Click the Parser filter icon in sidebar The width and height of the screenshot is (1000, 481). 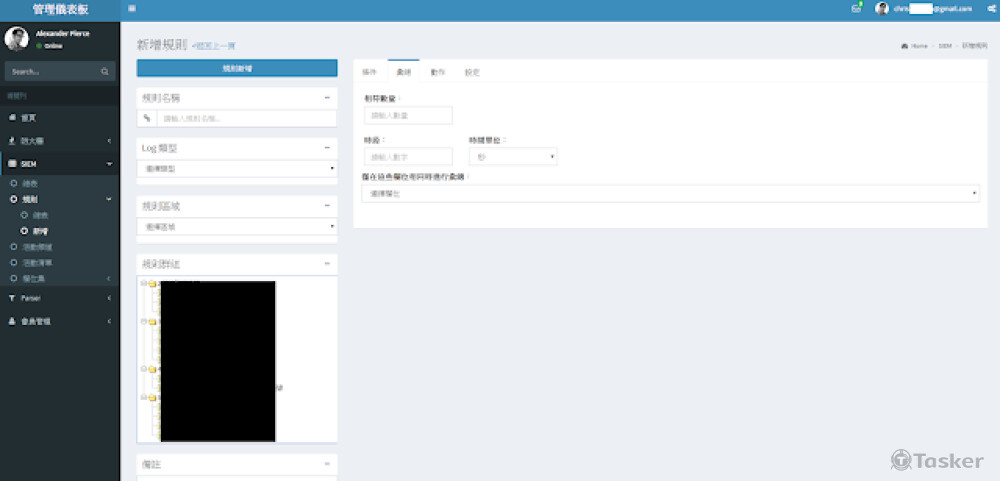click(13, 298)
